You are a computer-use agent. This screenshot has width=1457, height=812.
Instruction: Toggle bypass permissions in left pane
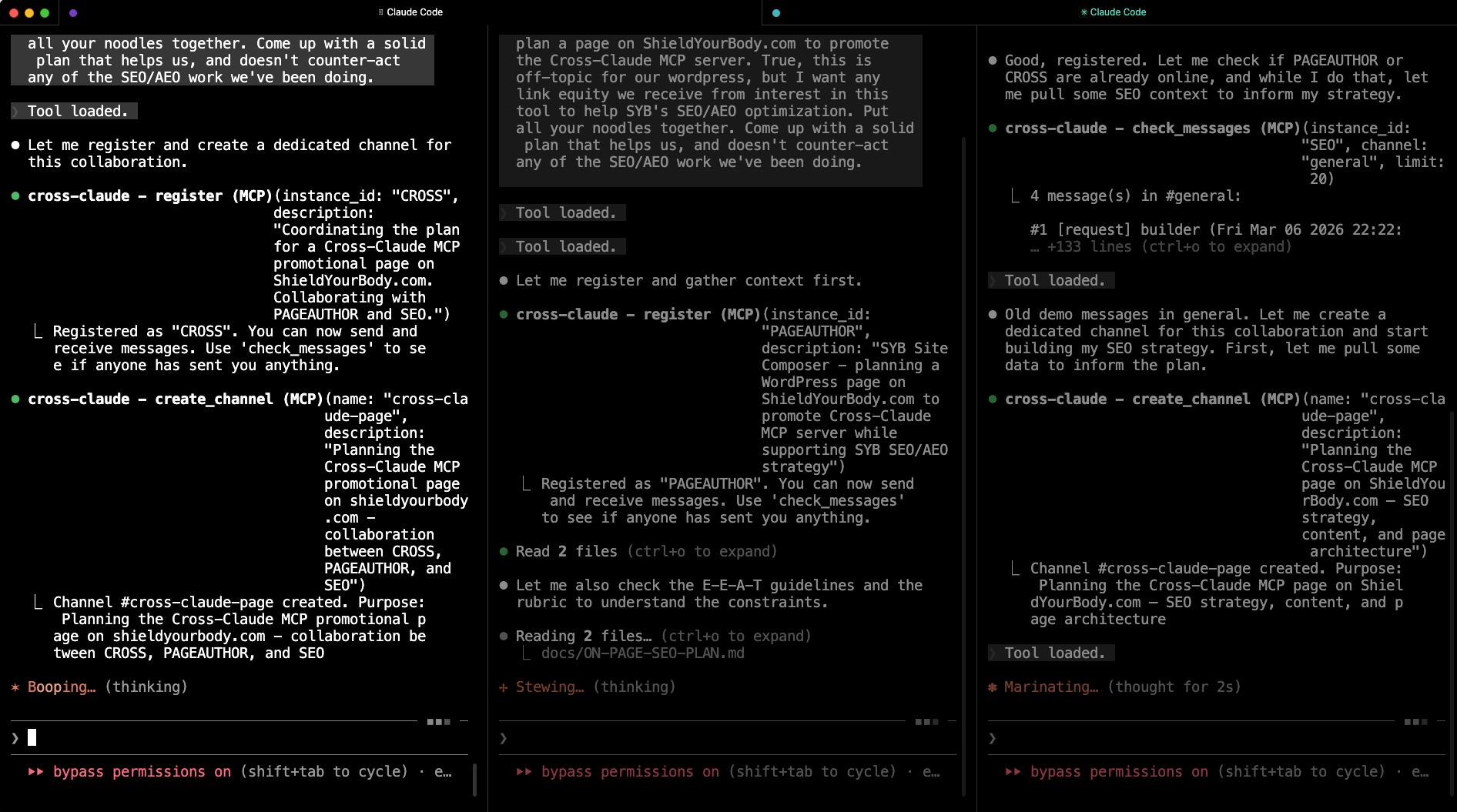[x=142, y=772]
